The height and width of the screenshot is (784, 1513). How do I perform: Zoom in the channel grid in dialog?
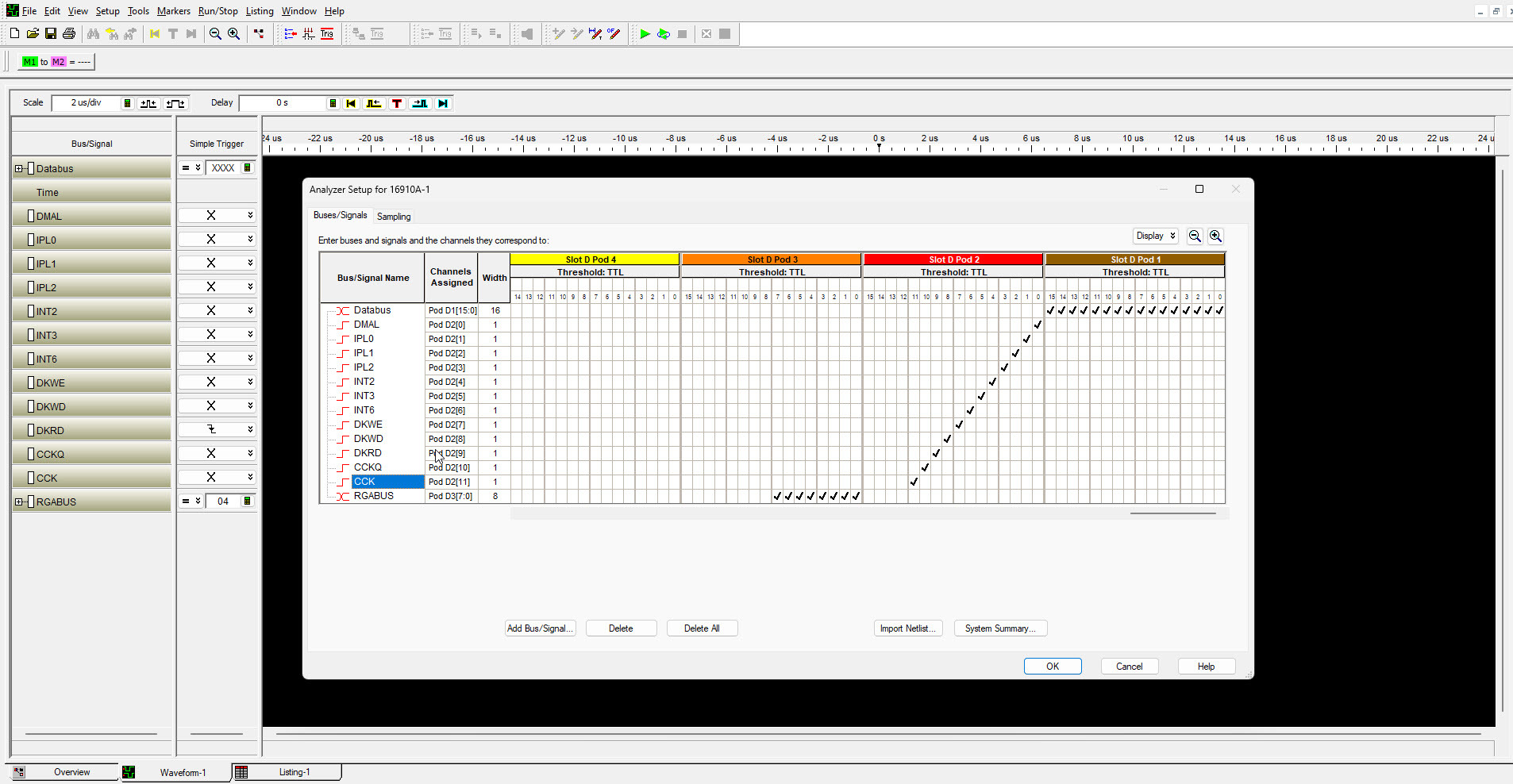(1215, 236)
